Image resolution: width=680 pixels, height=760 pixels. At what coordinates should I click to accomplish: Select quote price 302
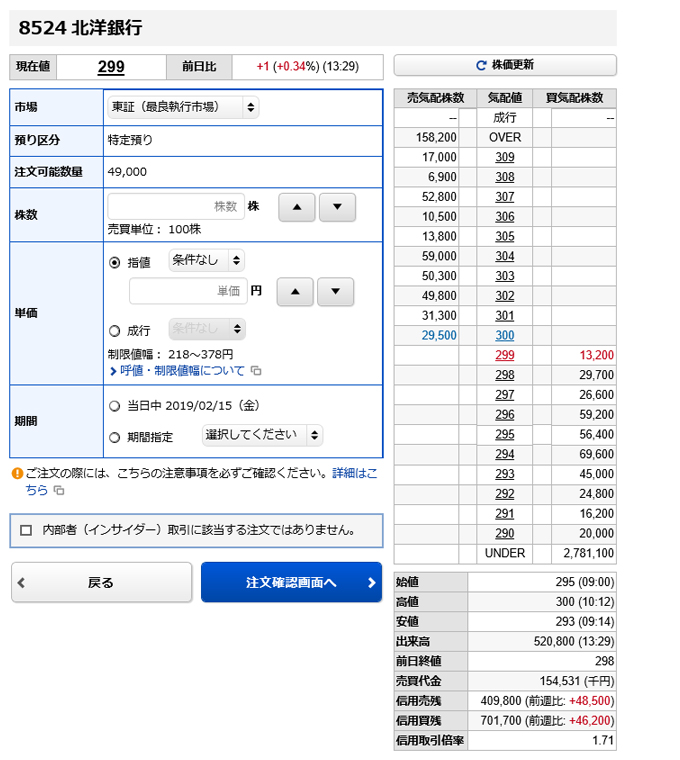505,296
